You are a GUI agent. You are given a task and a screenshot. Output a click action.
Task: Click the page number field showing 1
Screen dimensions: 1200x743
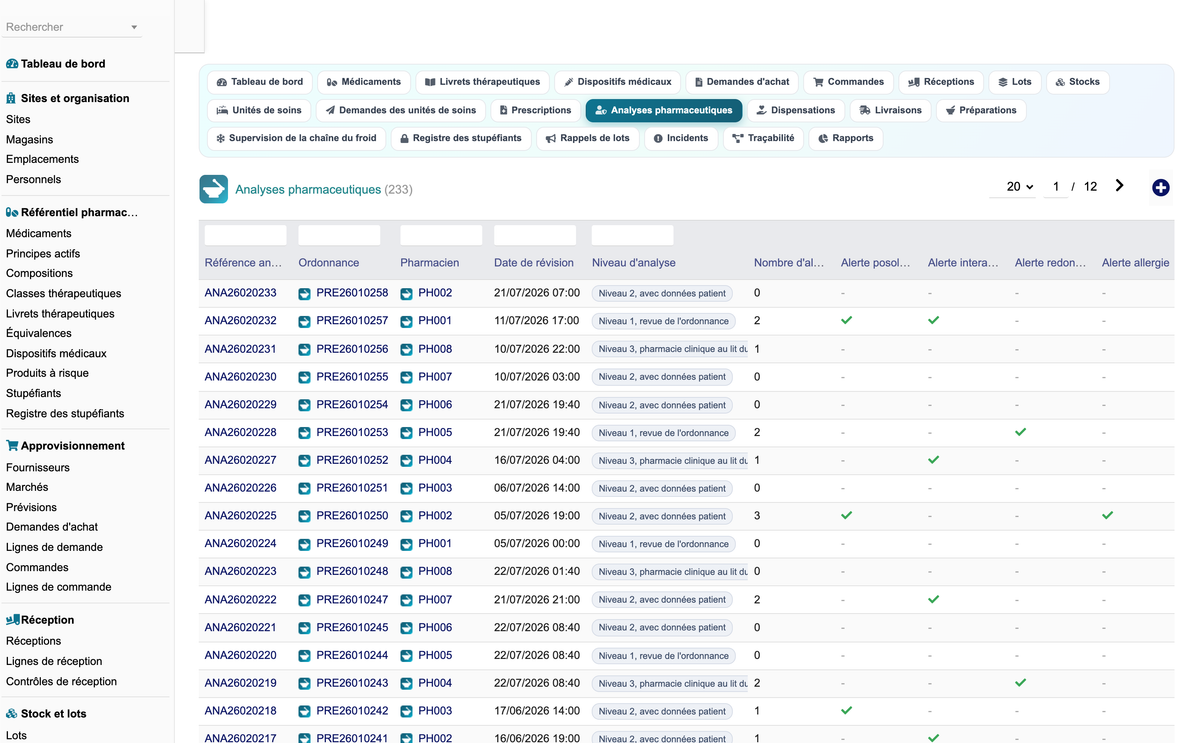[x=1055, y=187]
